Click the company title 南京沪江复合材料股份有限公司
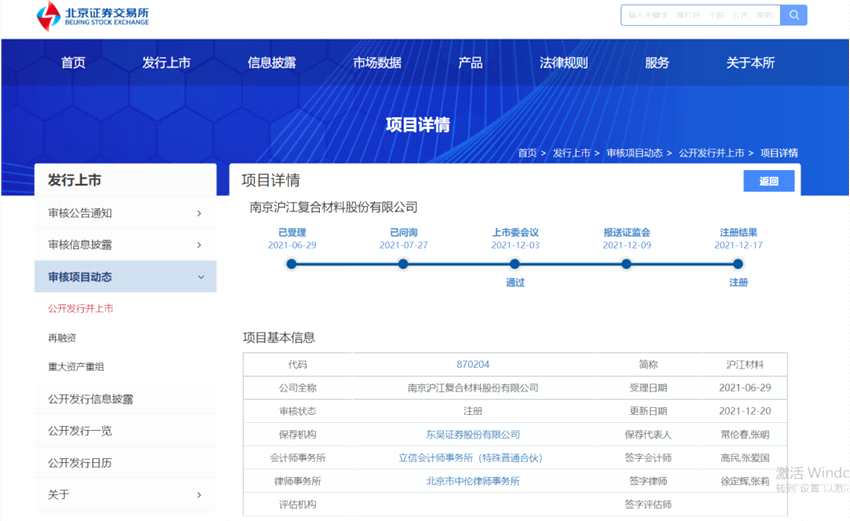The height and width of the screenshot is (521, 850). click(333, 207)
